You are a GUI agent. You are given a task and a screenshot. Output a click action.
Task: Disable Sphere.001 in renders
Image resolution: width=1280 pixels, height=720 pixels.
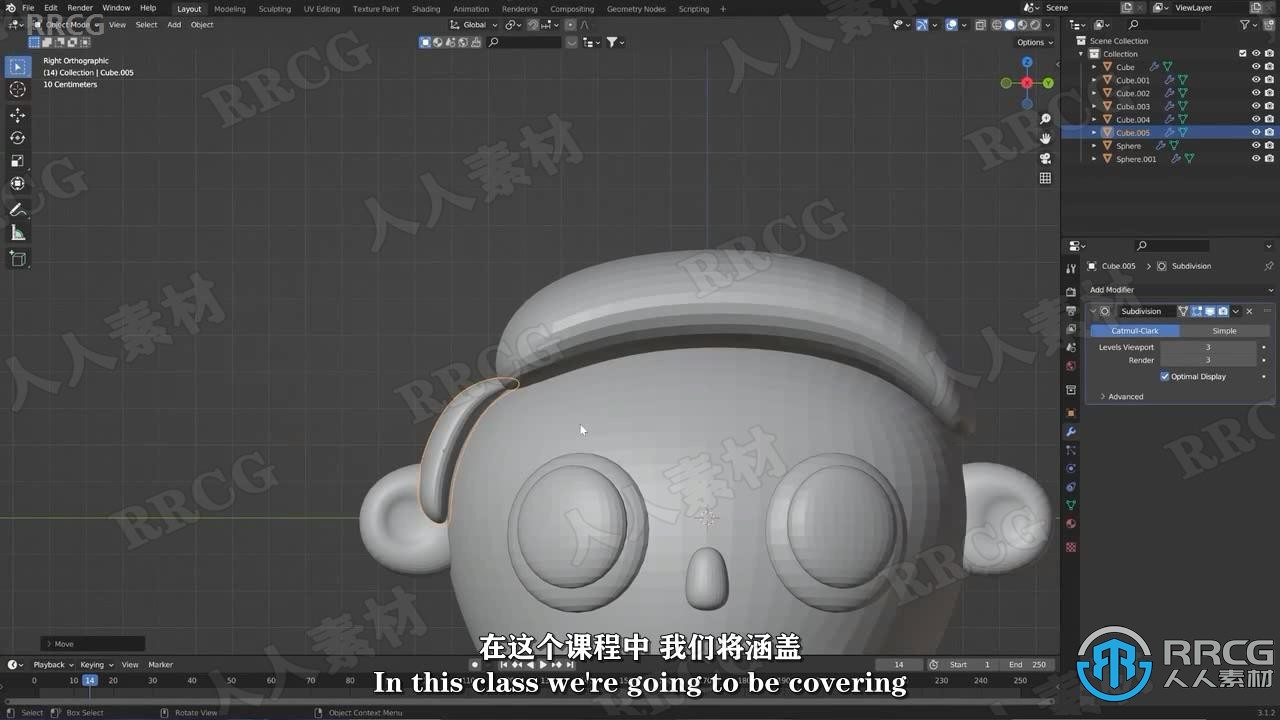1269,159
